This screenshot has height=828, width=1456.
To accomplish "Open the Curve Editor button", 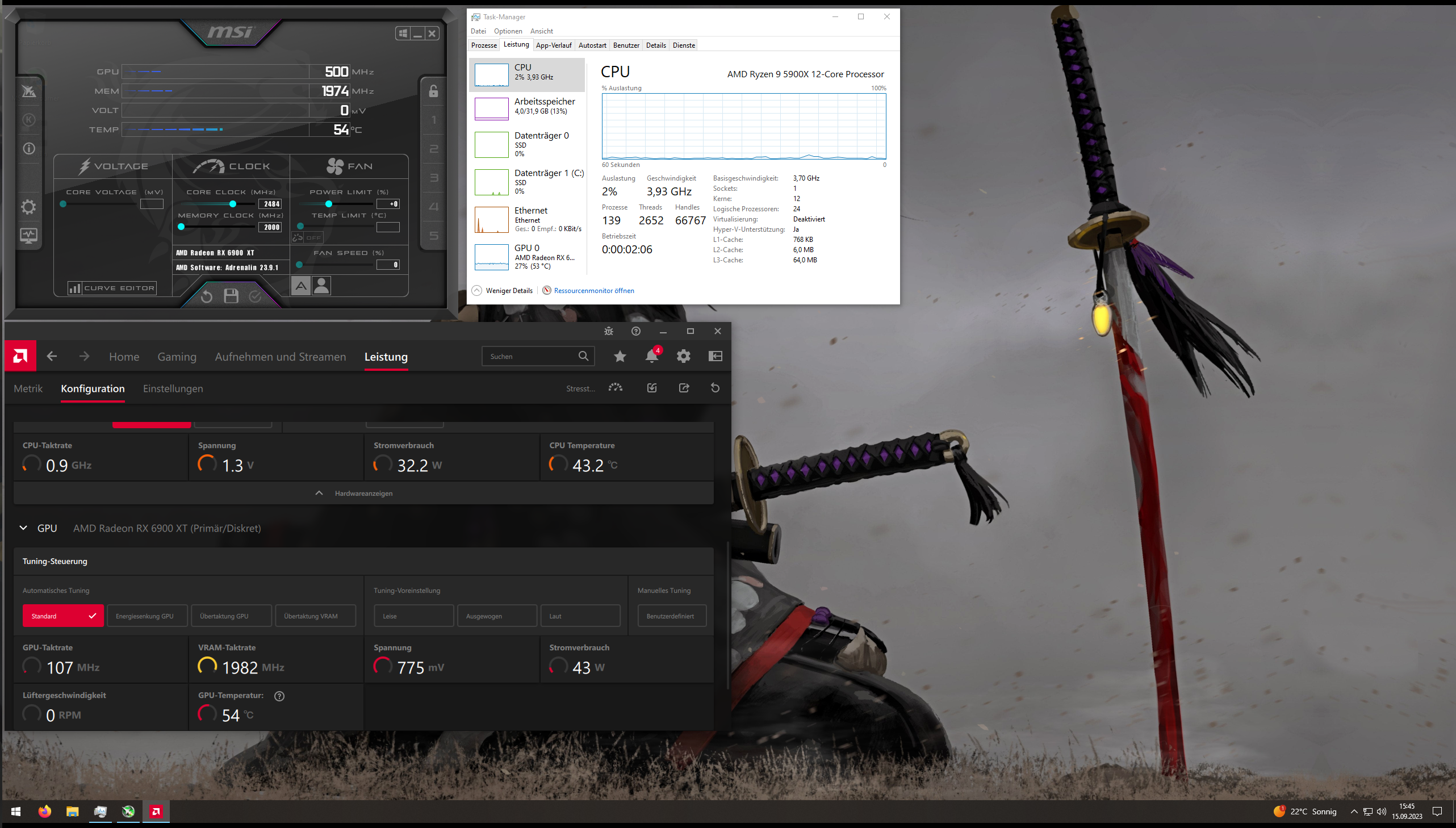I will pyautogui.click(x=112, y=288).
